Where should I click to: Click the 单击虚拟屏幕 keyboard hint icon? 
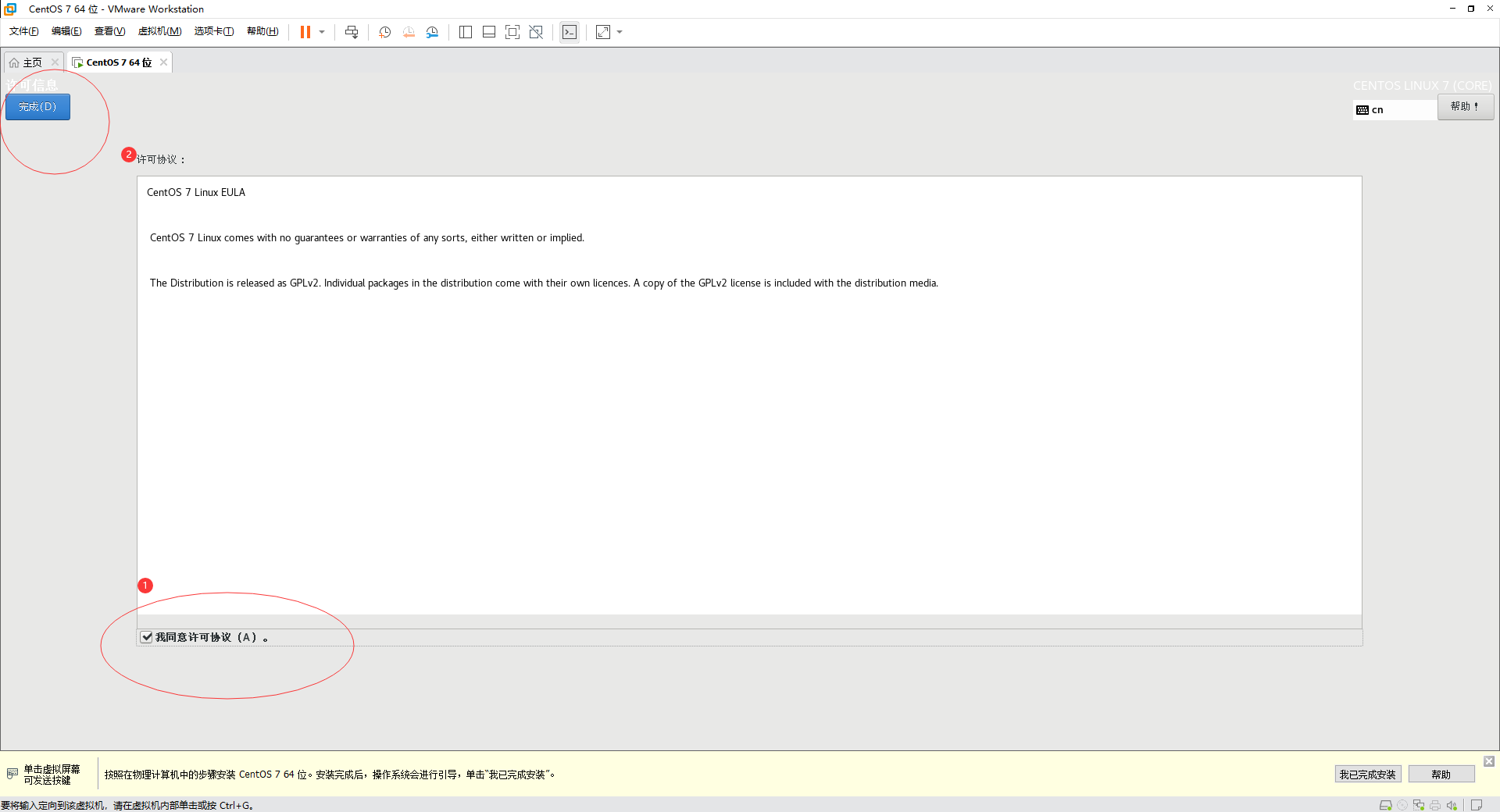[12, 774]
